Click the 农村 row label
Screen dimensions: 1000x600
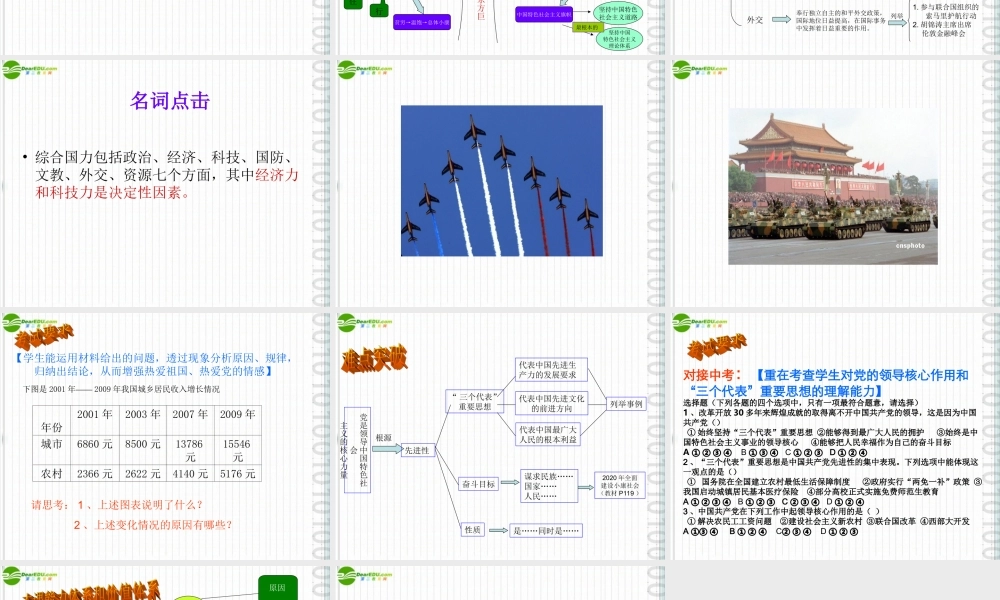pyautogui.click(x=52, y=474)
